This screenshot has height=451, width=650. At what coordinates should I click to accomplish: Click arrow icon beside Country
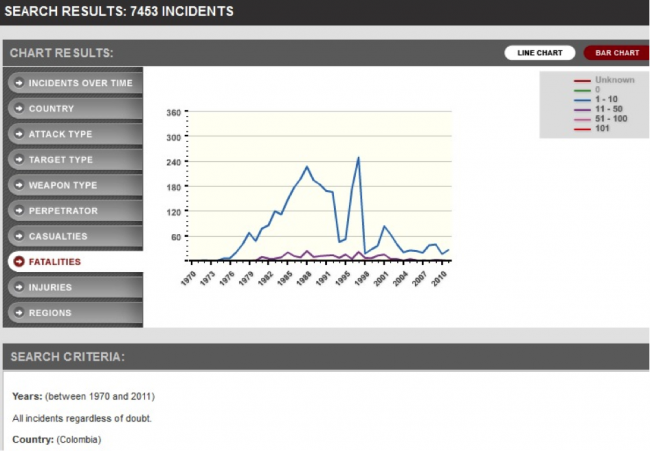tap(19, 108)
